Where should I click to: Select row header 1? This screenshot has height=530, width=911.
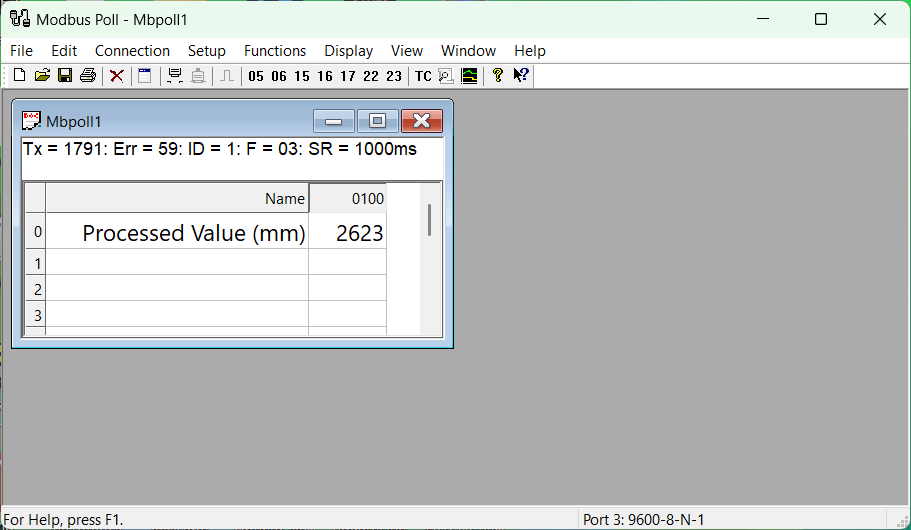[35, 263]
